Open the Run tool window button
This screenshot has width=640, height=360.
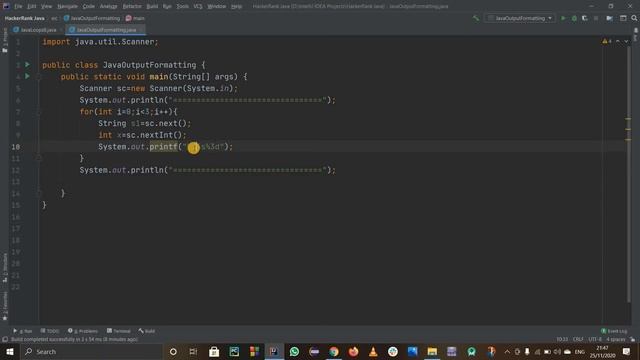[x=22, y=331]
